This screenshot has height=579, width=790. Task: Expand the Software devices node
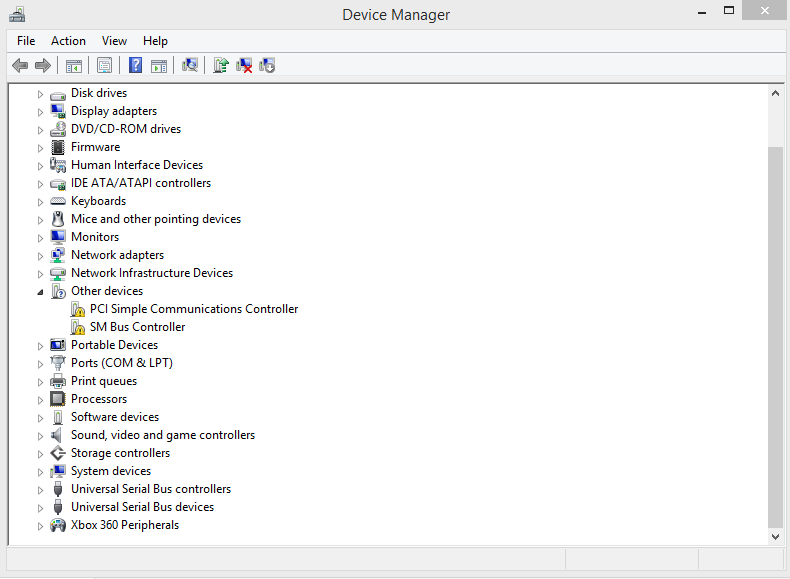click(x=40, y=418)
